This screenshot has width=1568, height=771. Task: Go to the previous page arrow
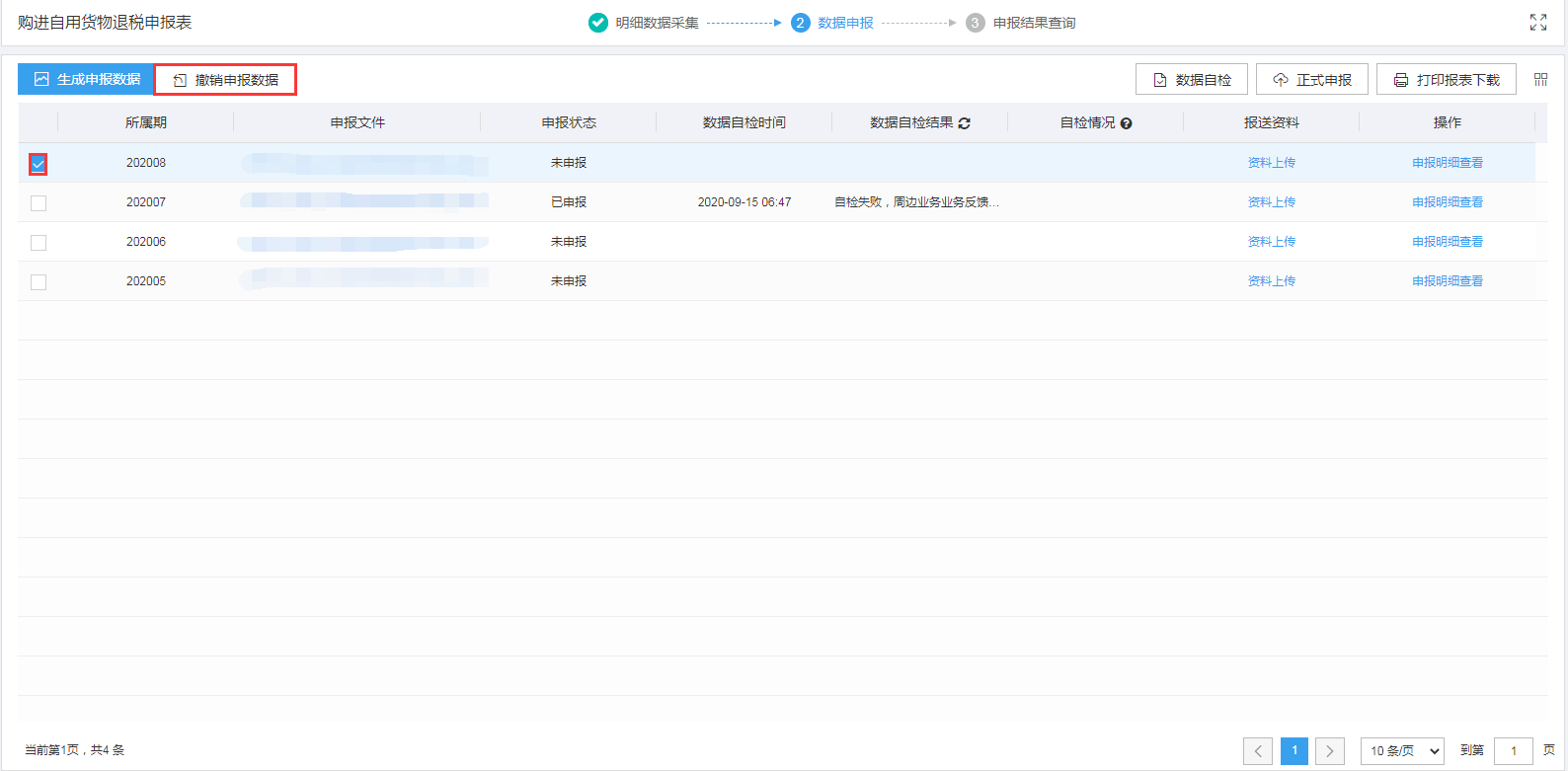[x=1257, y=751]
